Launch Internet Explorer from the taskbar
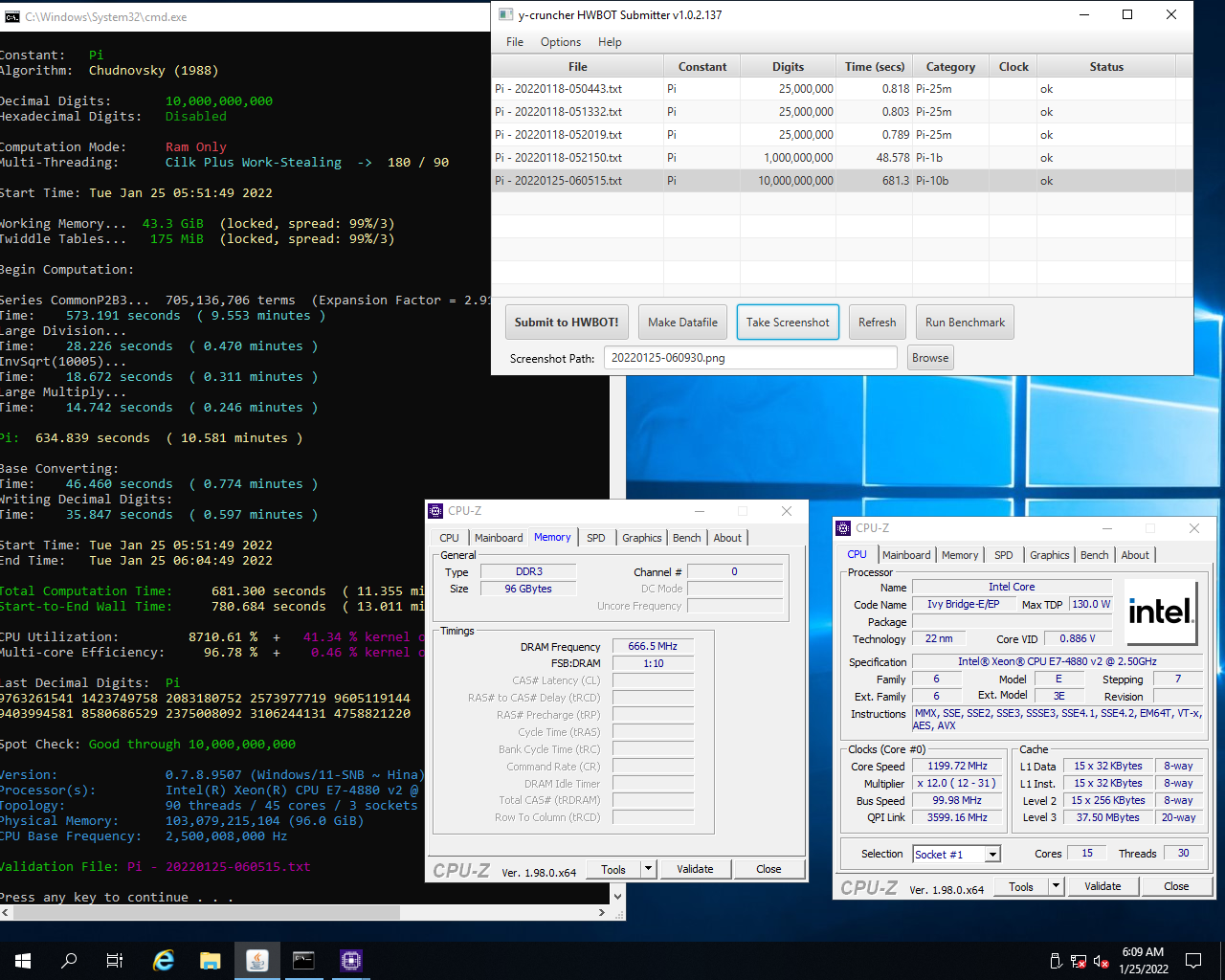The image size is (1225, 980). coord(164,961)
